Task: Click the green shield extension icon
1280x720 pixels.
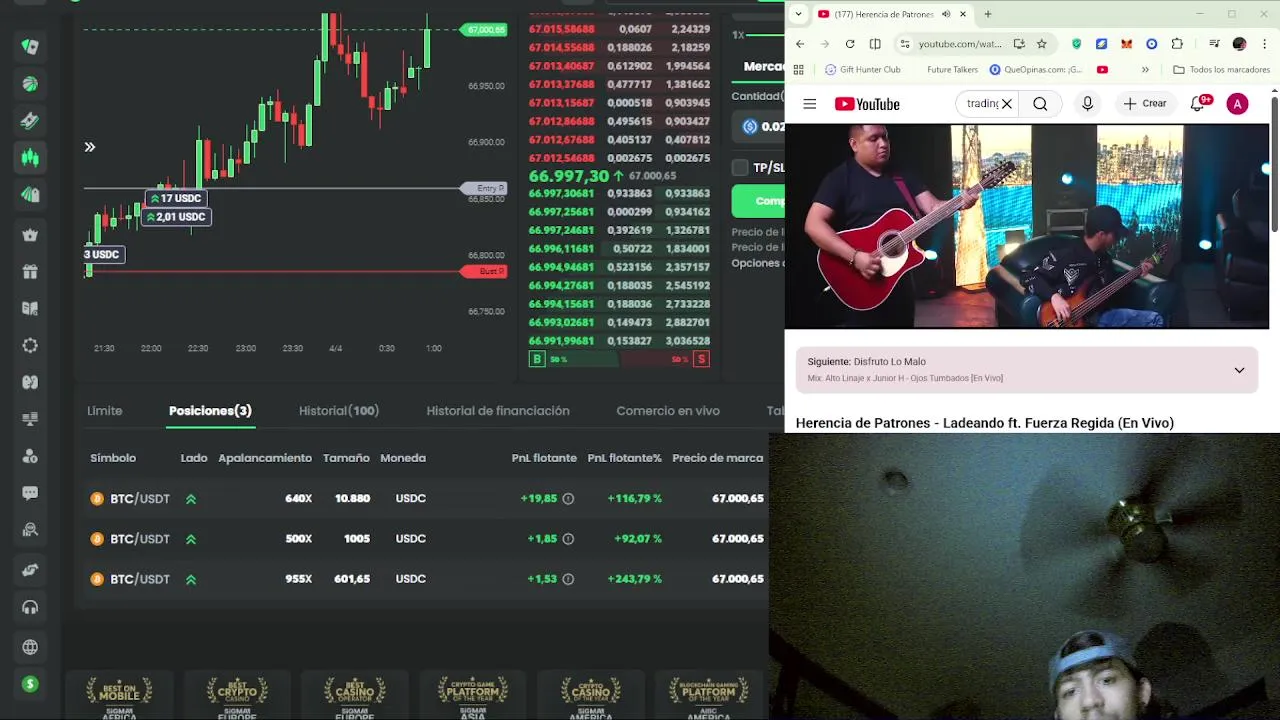Action: [x=1076, y=44]
